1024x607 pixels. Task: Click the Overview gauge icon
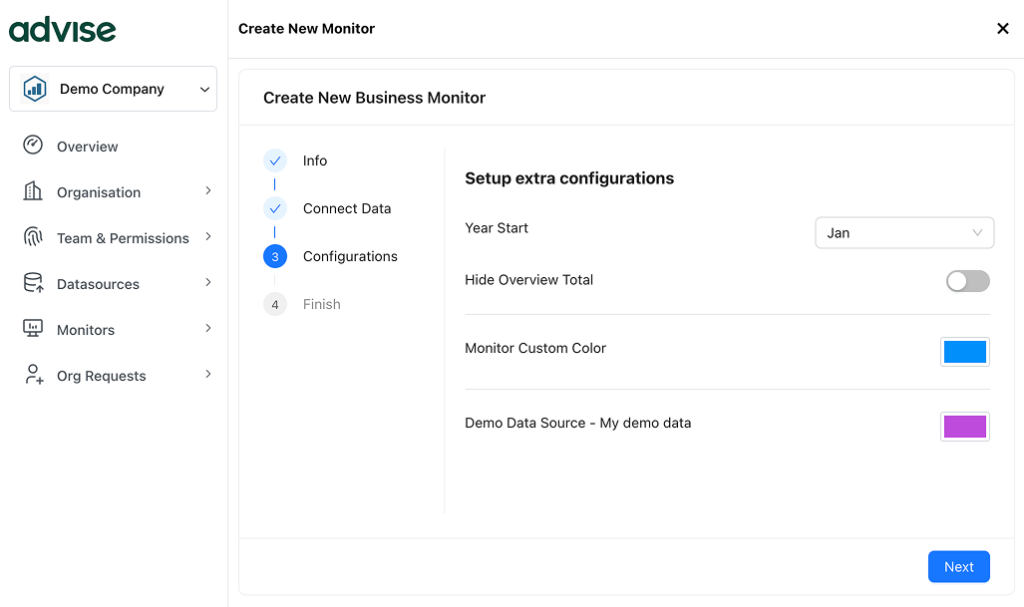(33, 146)
